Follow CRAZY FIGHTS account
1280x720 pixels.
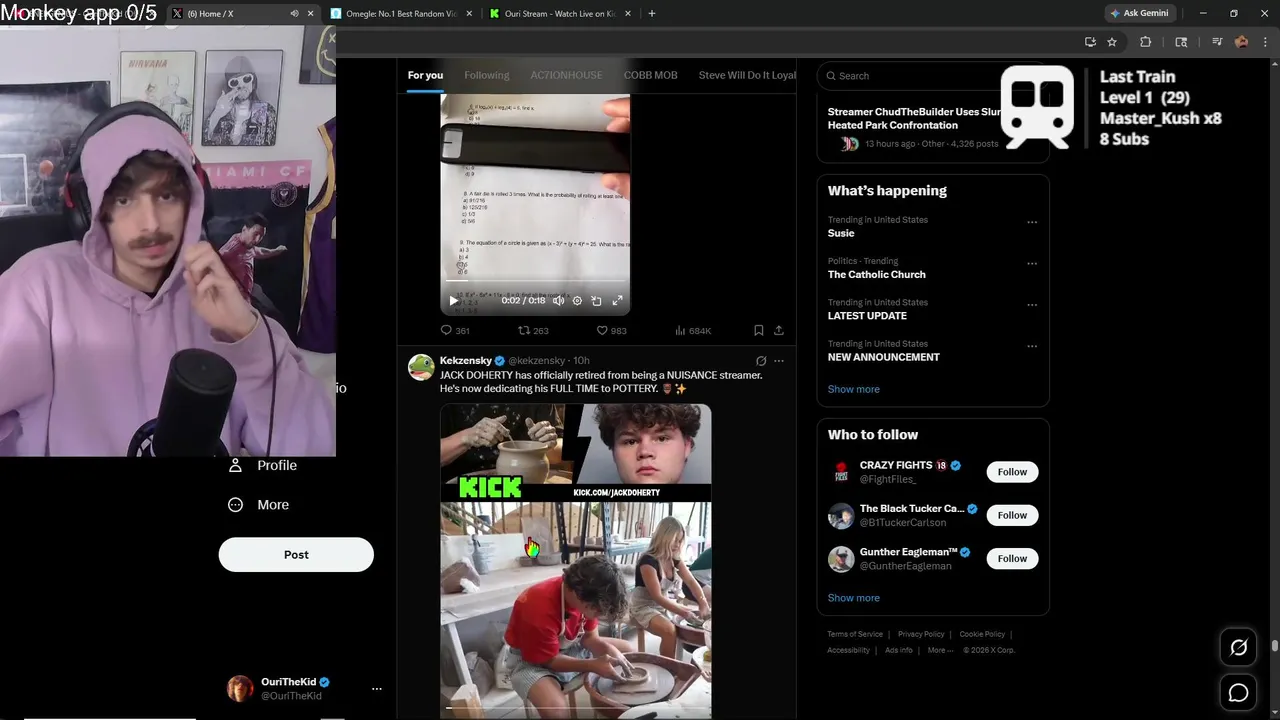coord(1012,472)
